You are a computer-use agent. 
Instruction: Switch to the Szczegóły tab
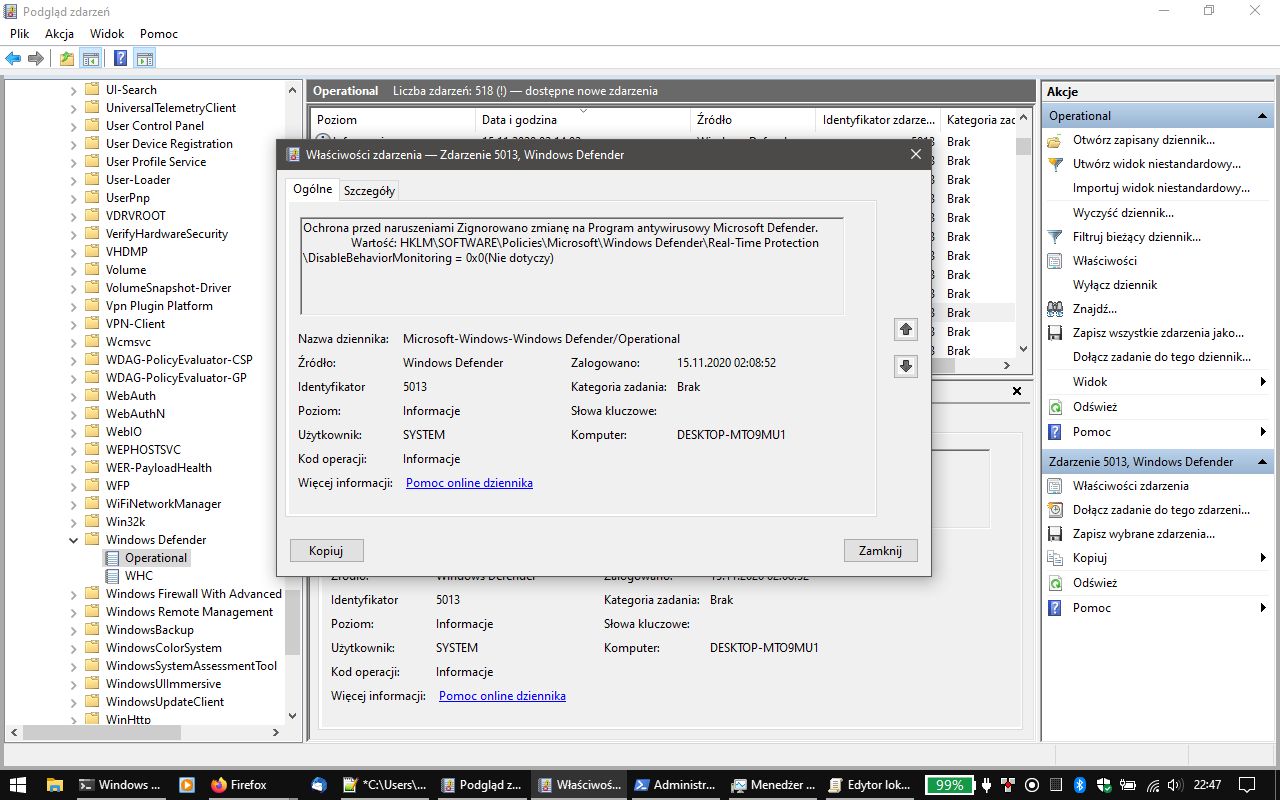tap(369, 190)
